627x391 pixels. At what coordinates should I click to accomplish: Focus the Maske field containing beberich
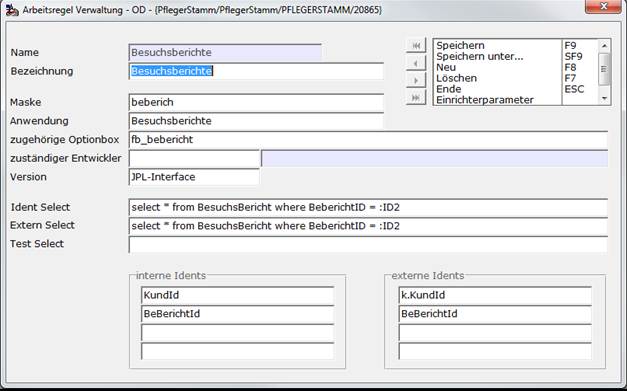[256, 102]
